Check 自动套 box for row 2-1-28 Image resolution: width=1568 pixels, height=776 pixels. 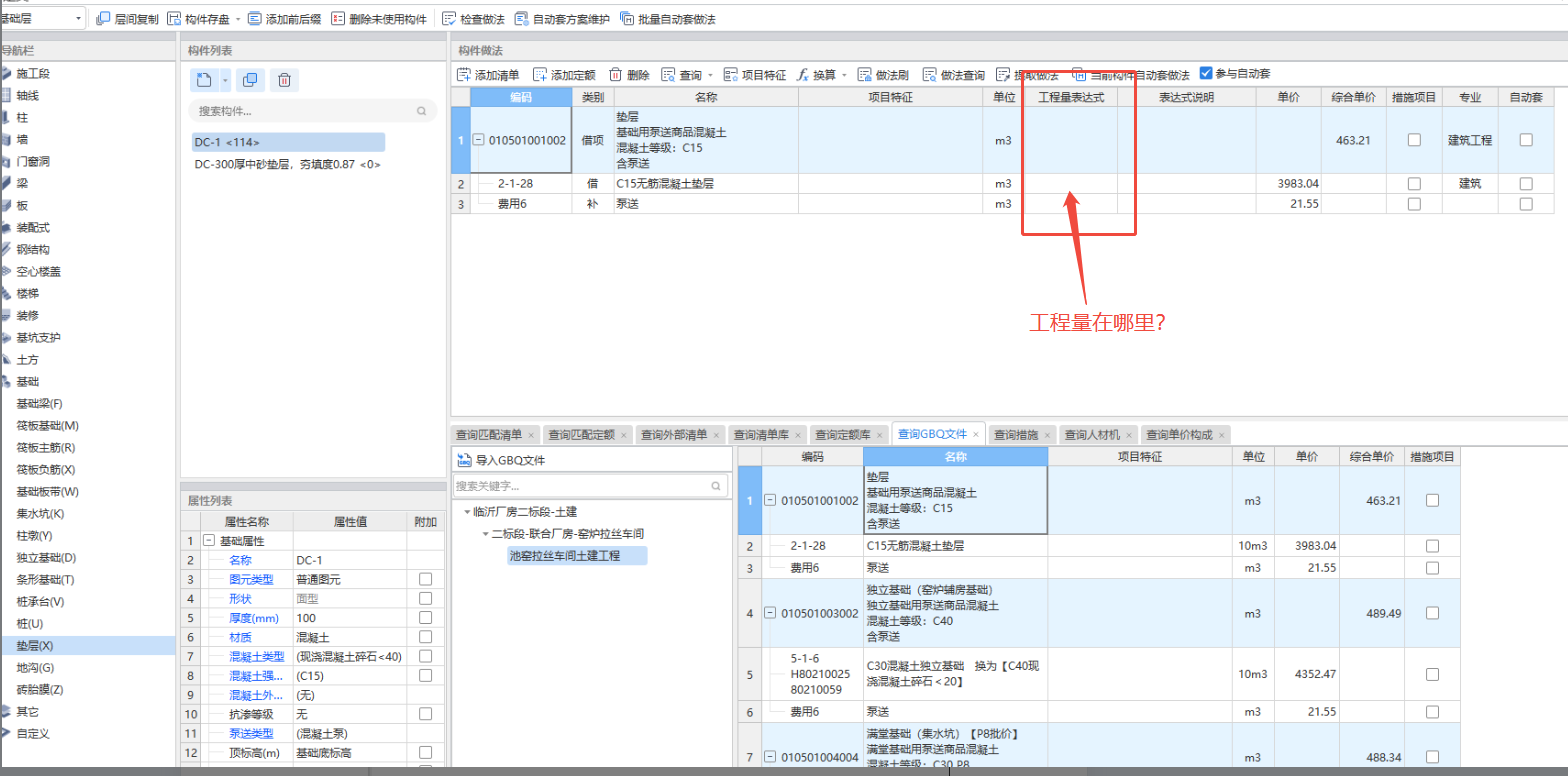point(1526,184)
